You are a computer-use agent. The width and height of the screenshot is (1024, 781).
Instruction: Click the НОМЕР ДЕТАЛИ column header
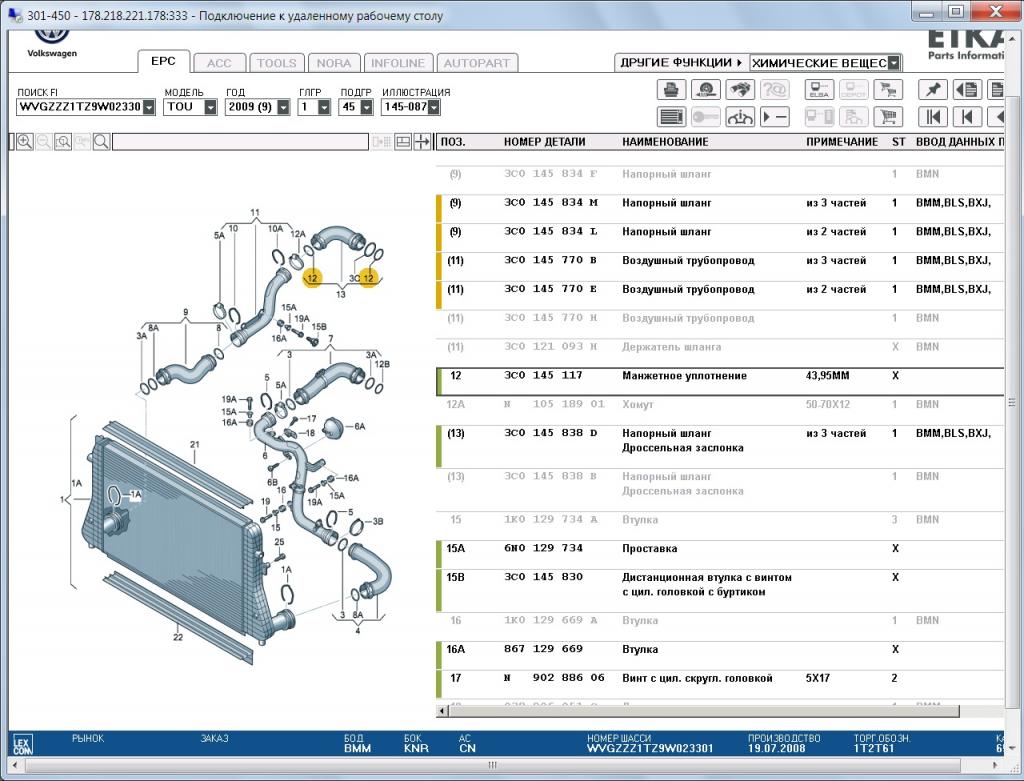tap(545, 142)
